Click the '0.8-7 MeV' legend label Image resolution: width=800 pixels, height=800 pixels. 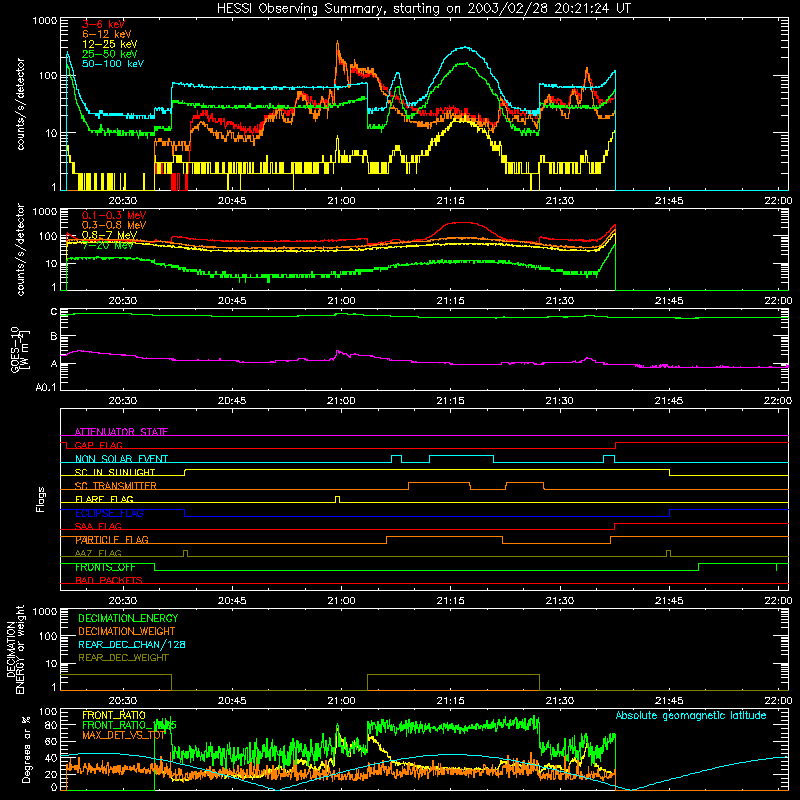click(110, 235)
